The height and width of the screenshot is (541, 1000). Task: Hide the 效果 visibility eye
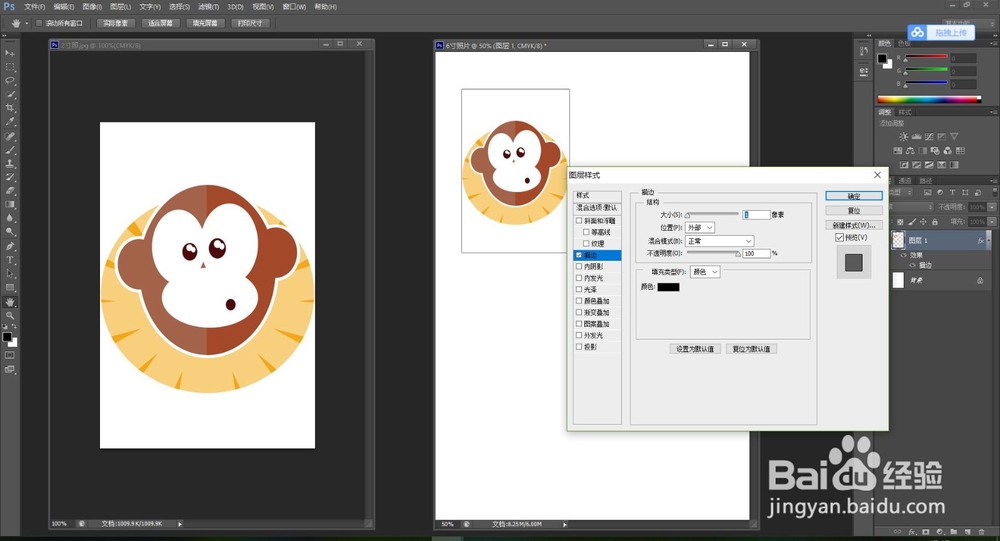pyautogui.click(x=903, y=255)
